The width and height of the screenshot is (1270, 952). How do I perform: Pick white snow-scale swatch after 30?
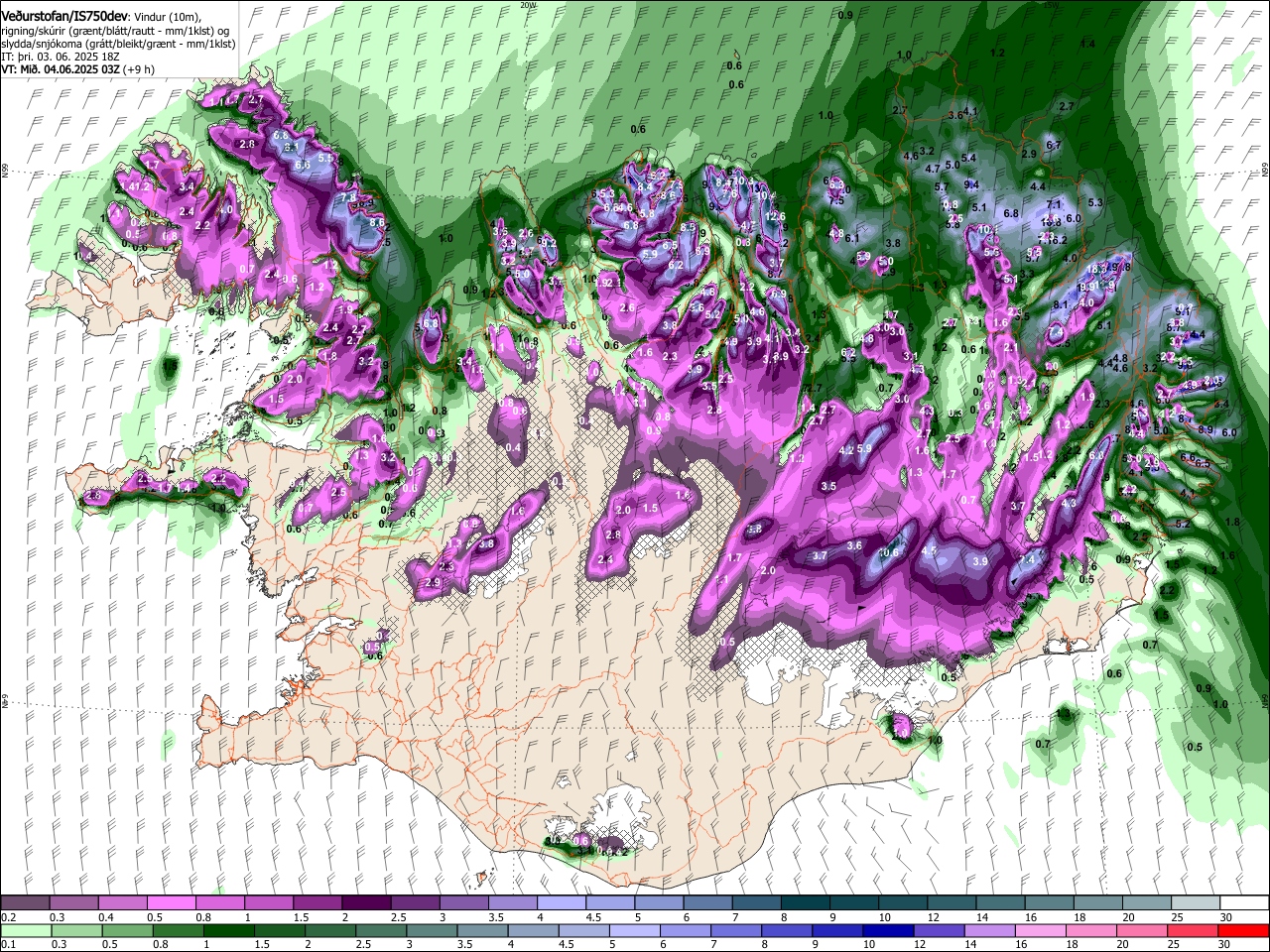(x=1244, y=902)
